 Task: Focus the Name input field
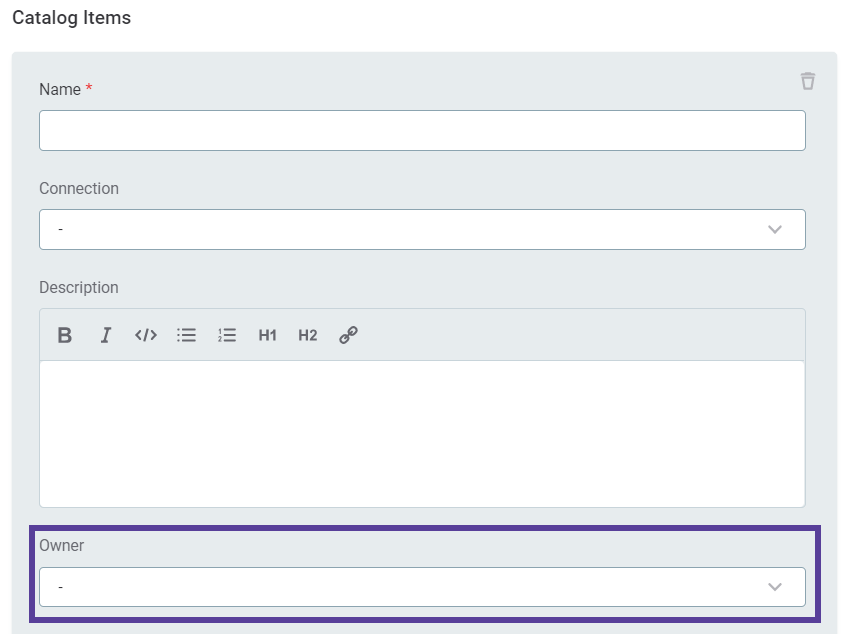point(420,130)
